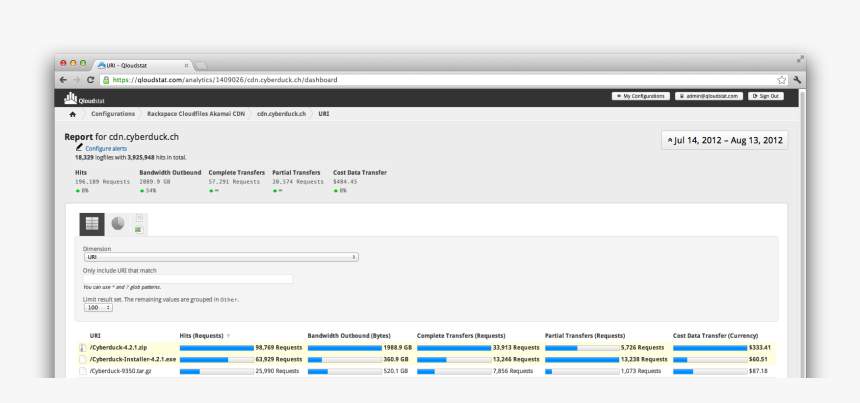Open the Rackspace Cloudfiles Akamai CDN breadcrumb
This screenshot has width=860, height=403.
196,114
